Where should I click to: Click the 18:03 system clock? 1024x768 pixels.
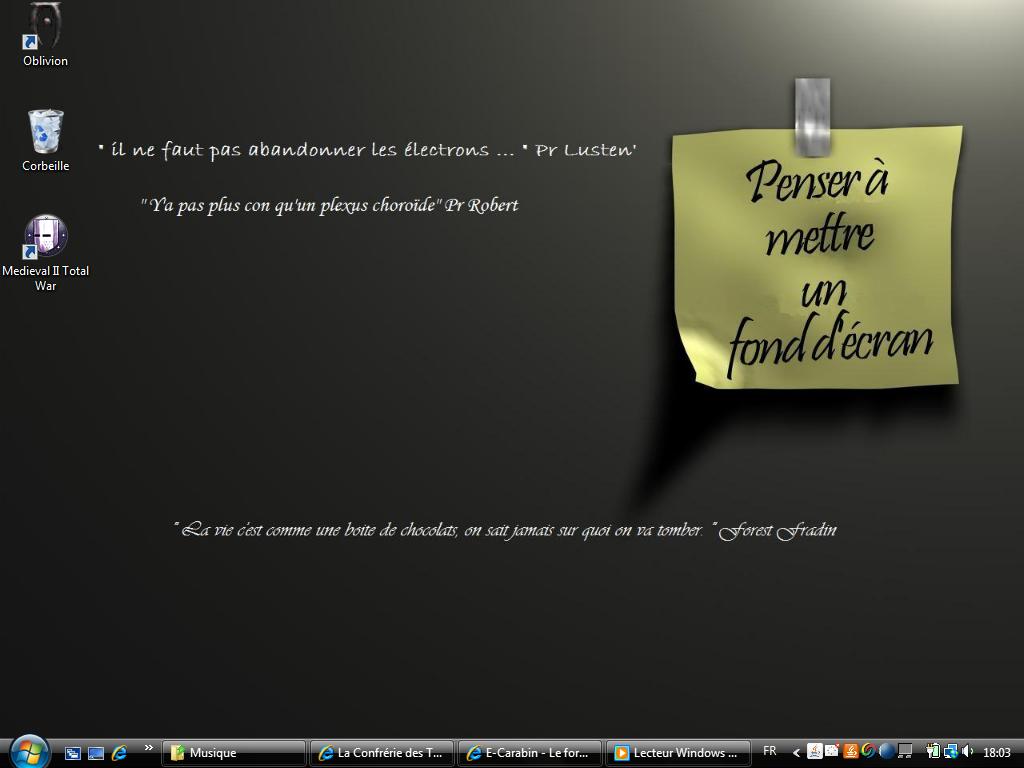[997, 753]
